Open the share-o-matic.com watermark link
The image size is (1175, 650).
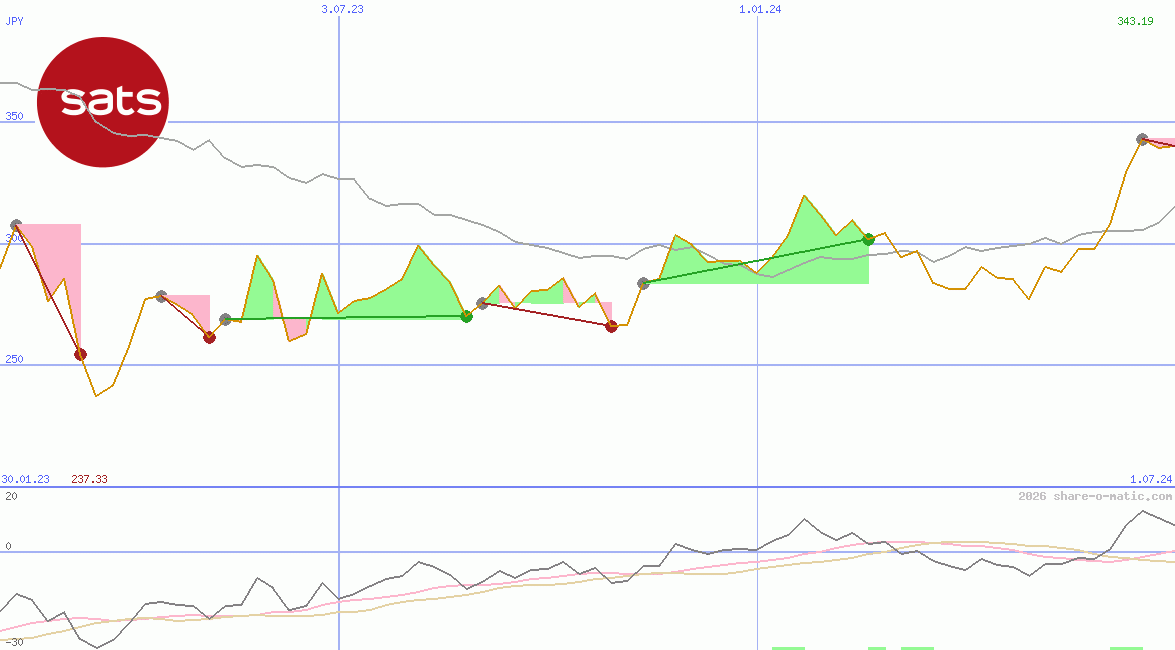1095,496
